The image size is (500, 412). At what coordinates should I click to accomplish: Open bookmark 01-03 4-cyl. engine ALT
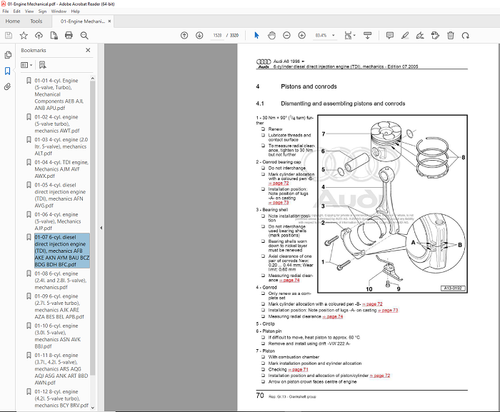coord(61,146)
